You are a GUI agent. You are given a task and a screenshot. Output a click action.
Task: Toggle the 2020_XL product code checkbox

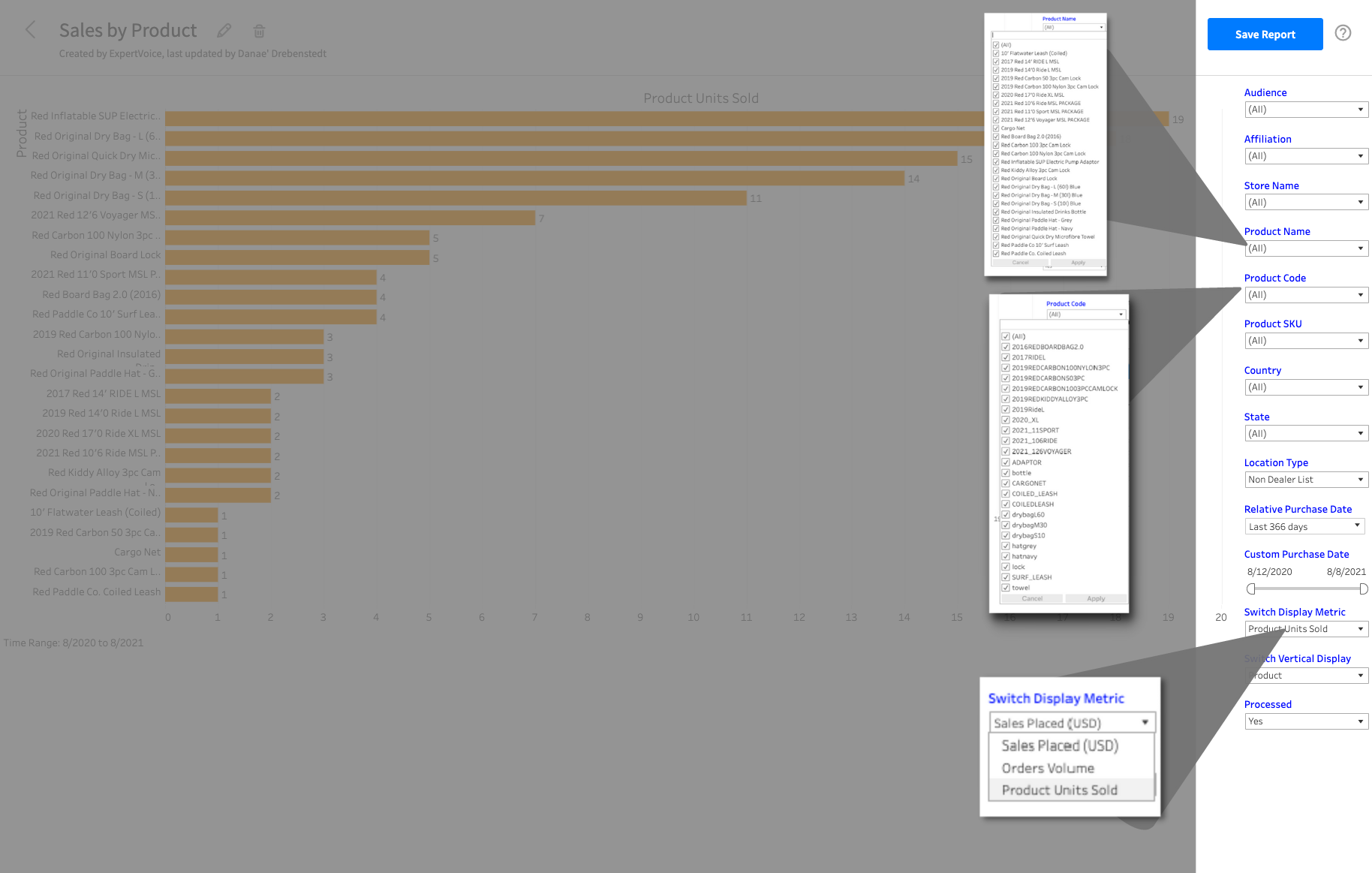pos(1006,420)
